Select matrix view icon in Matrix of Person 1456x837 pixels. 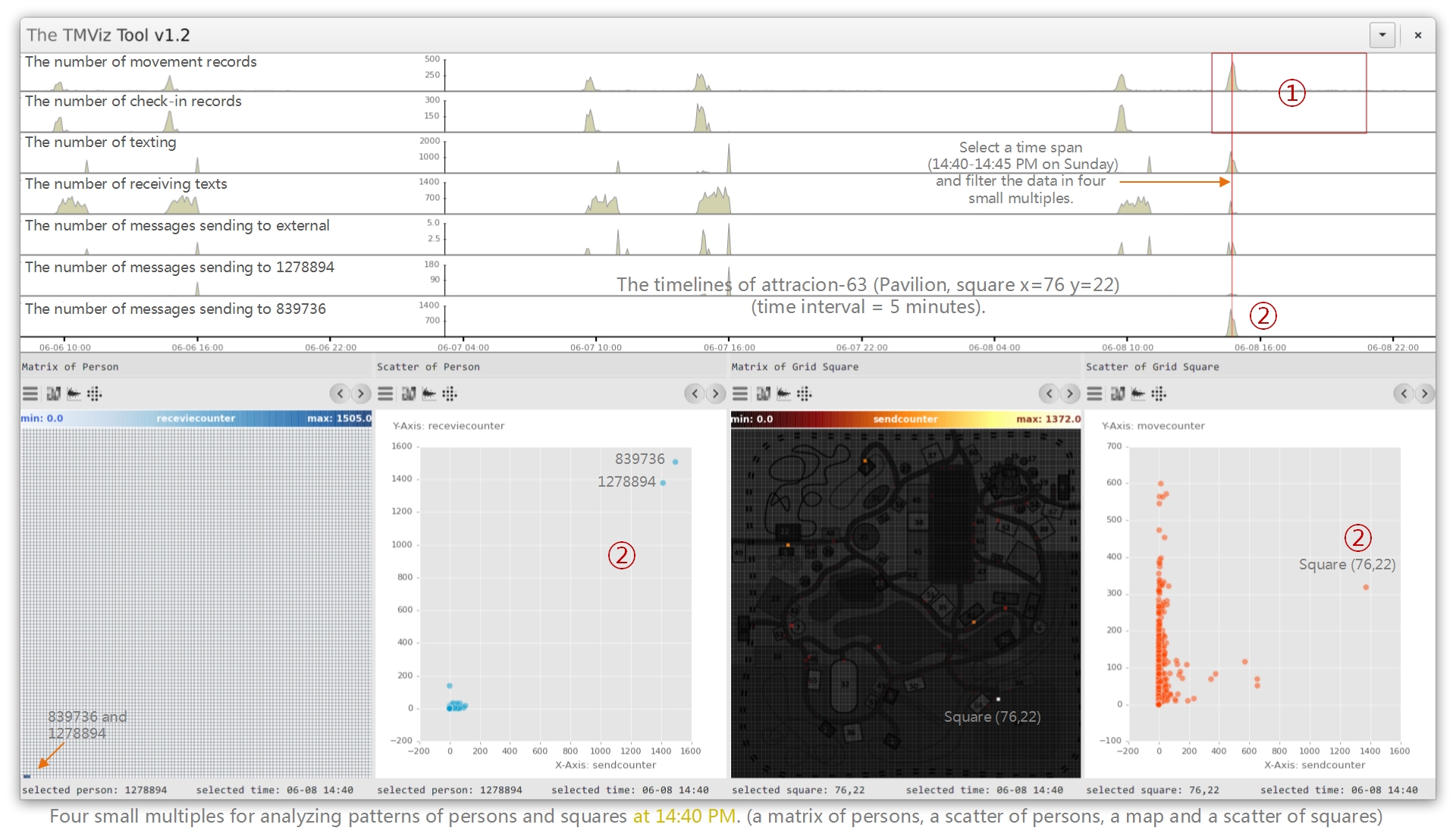click(x=53, y=393)
